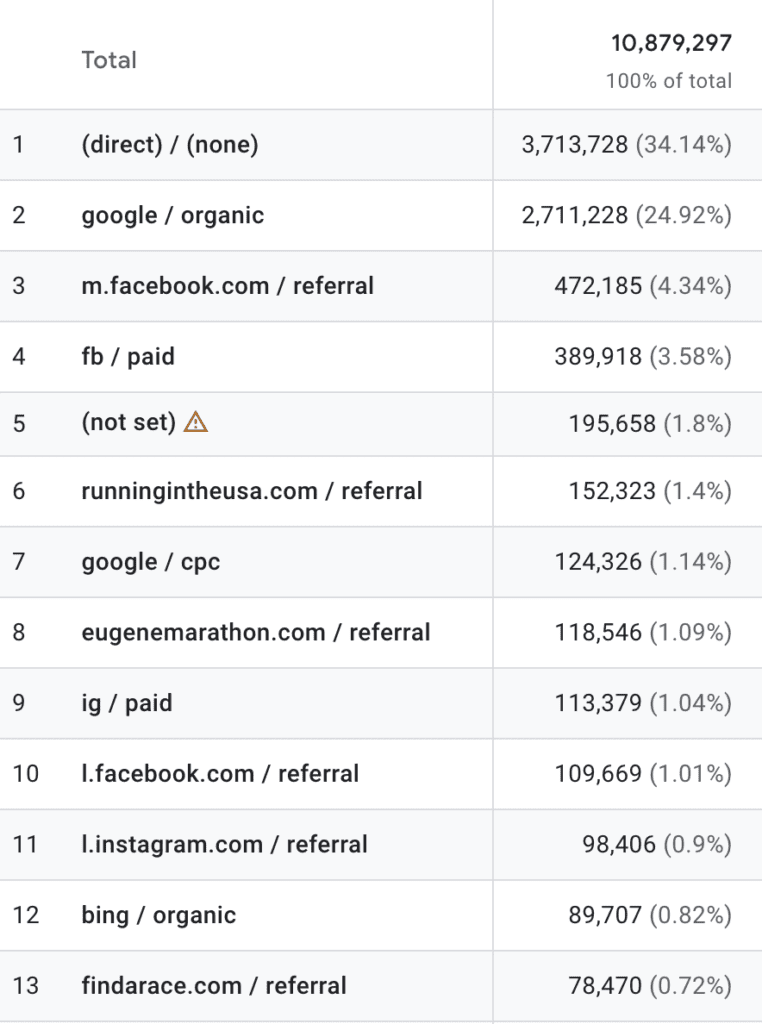Click the warning icon next to (not set)
The width and height of the screenshot is (762, 1024).
195,422
